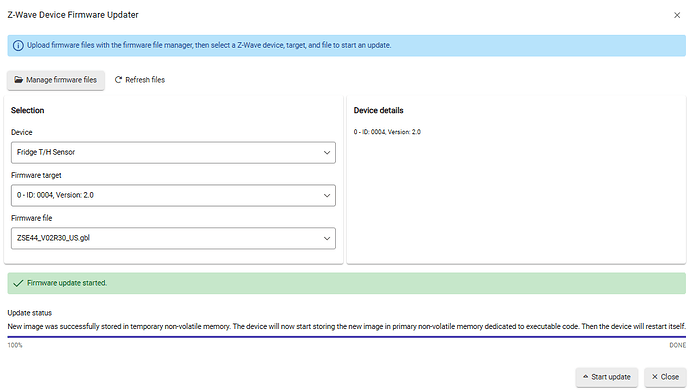Screen dimensions: 690x390
Task: Open the Device dropdown showing Fridge T/H Sensor
Action: tap(173, 152)
